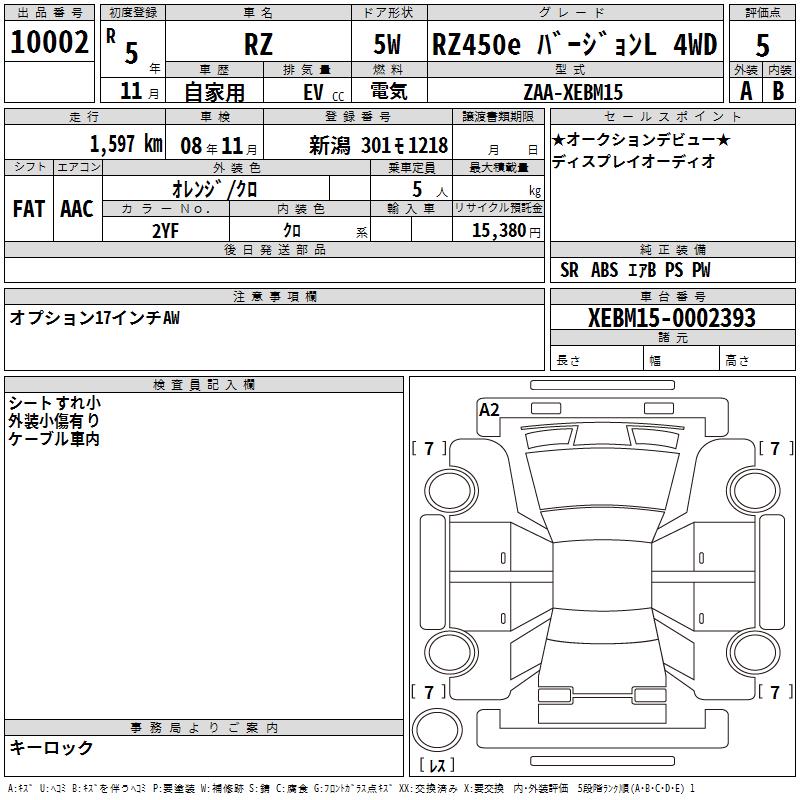Select ★オークションデビュー★ sales point line
The width and height of the screenshot is (800, 800).
coord(641,139)
